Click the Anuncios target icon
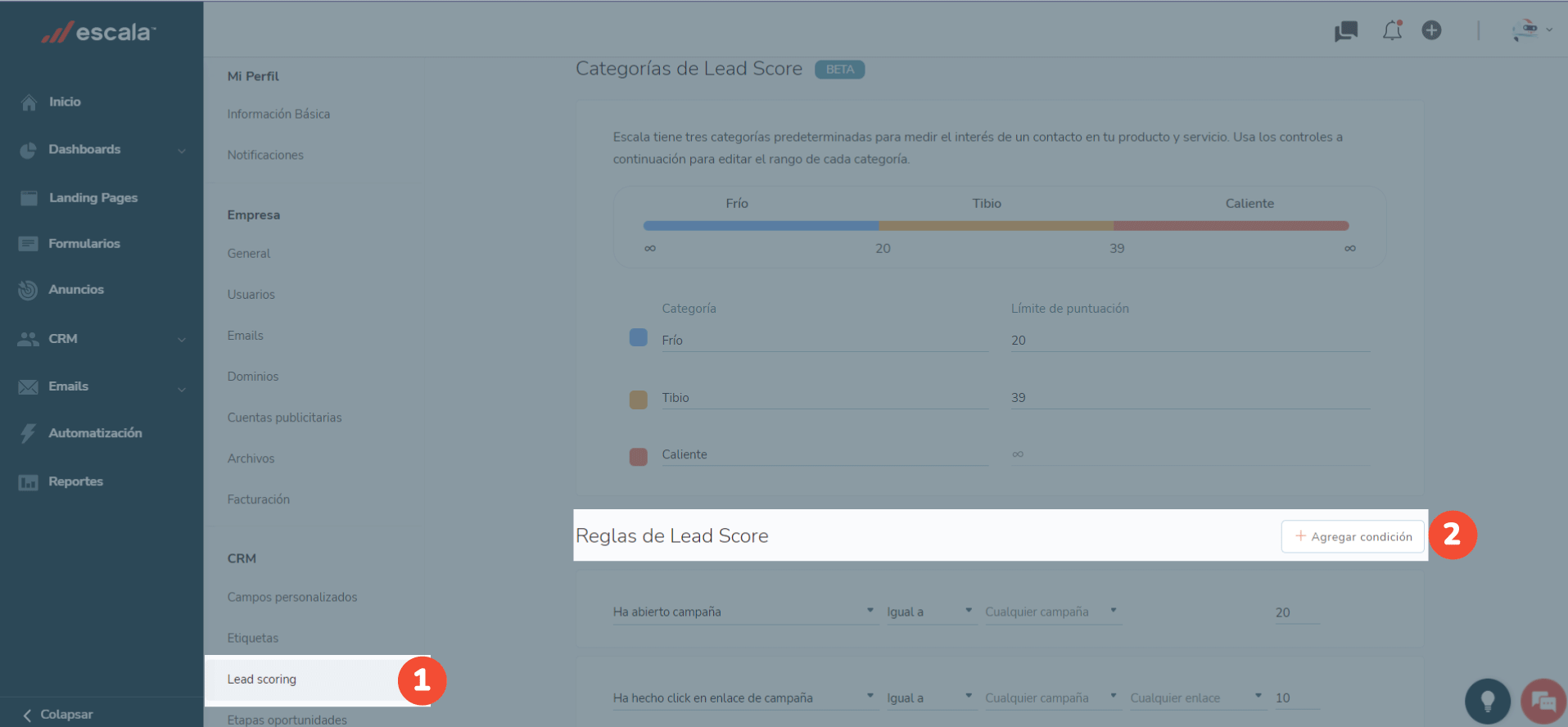This screenshot has width=1568, height=727. [x=29, y=290]
